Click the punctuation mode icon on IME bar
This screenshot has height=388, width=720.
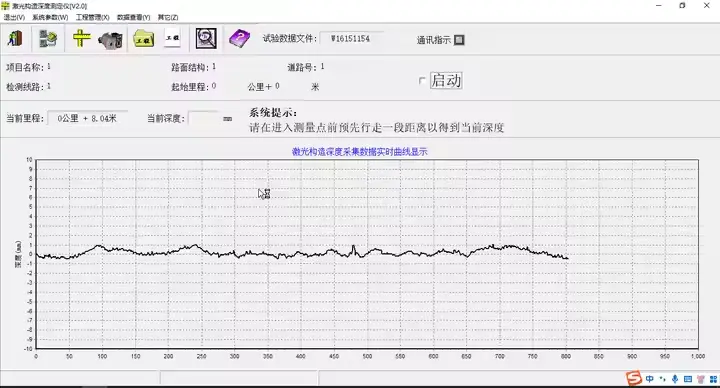pyautogui.click(x=662, y=379)
